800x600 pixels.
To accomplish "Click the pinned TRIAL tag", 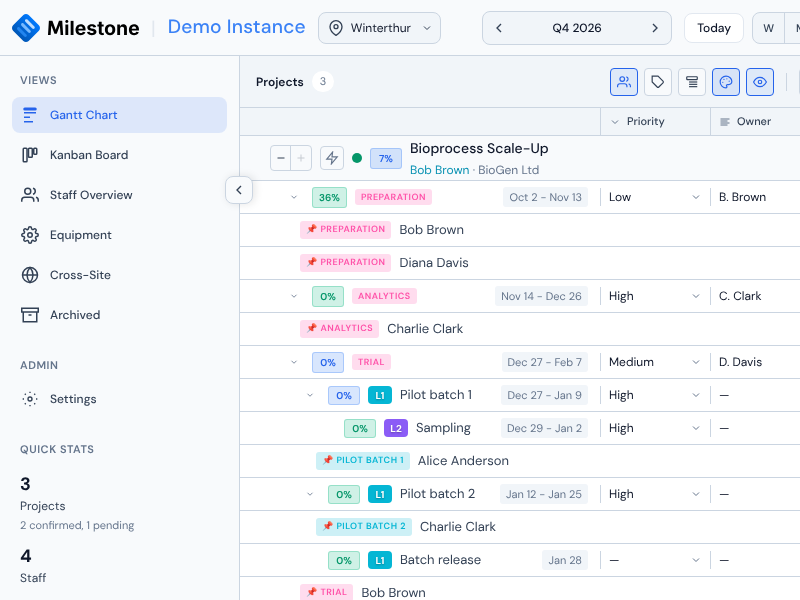I will (x=327, y=592).
